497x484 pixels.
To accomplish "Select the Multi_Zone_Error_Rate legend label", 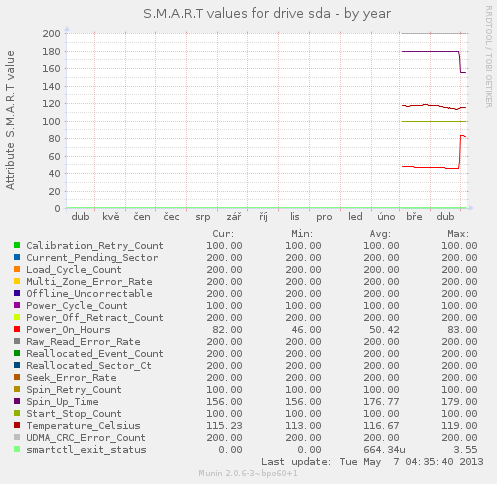I will point(89,282).
